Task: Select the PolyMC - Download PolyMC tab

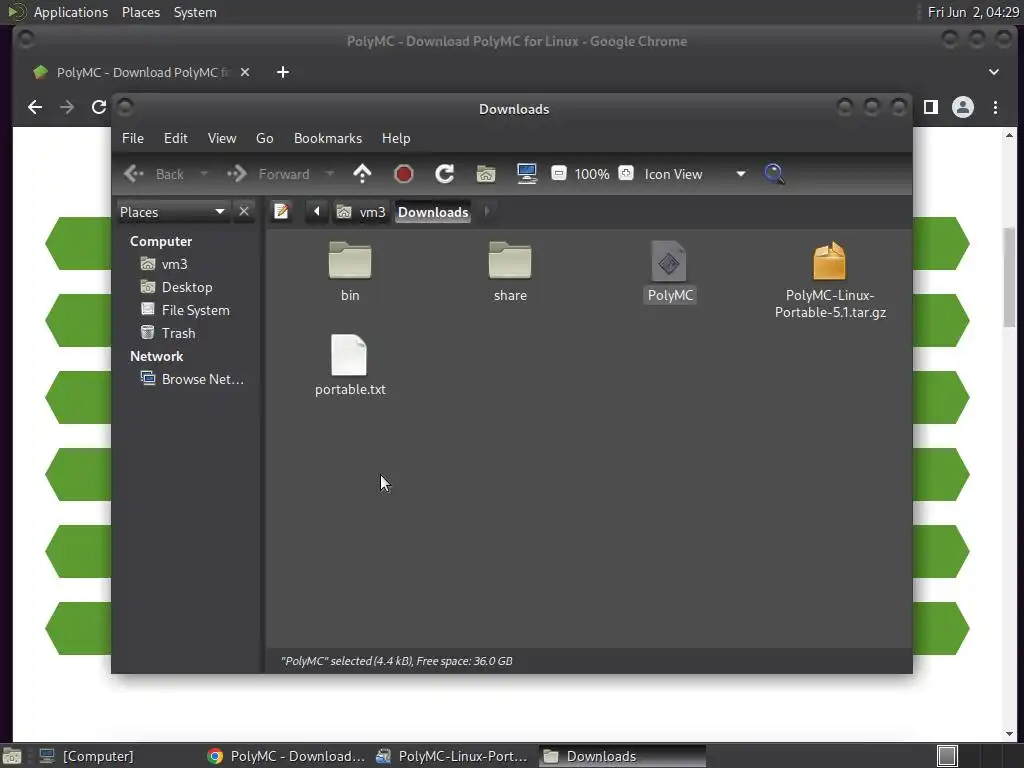Action: (142, 72)
